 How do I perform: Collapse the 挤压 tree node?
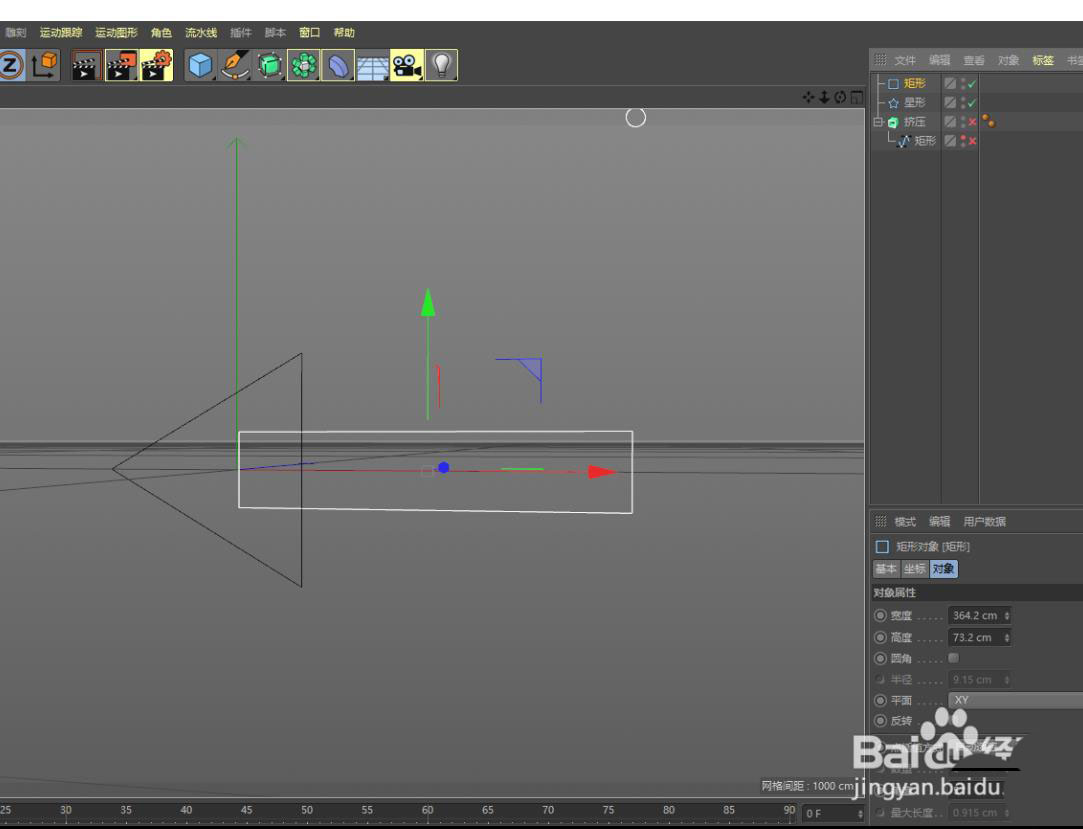click(x=878, y=122)
